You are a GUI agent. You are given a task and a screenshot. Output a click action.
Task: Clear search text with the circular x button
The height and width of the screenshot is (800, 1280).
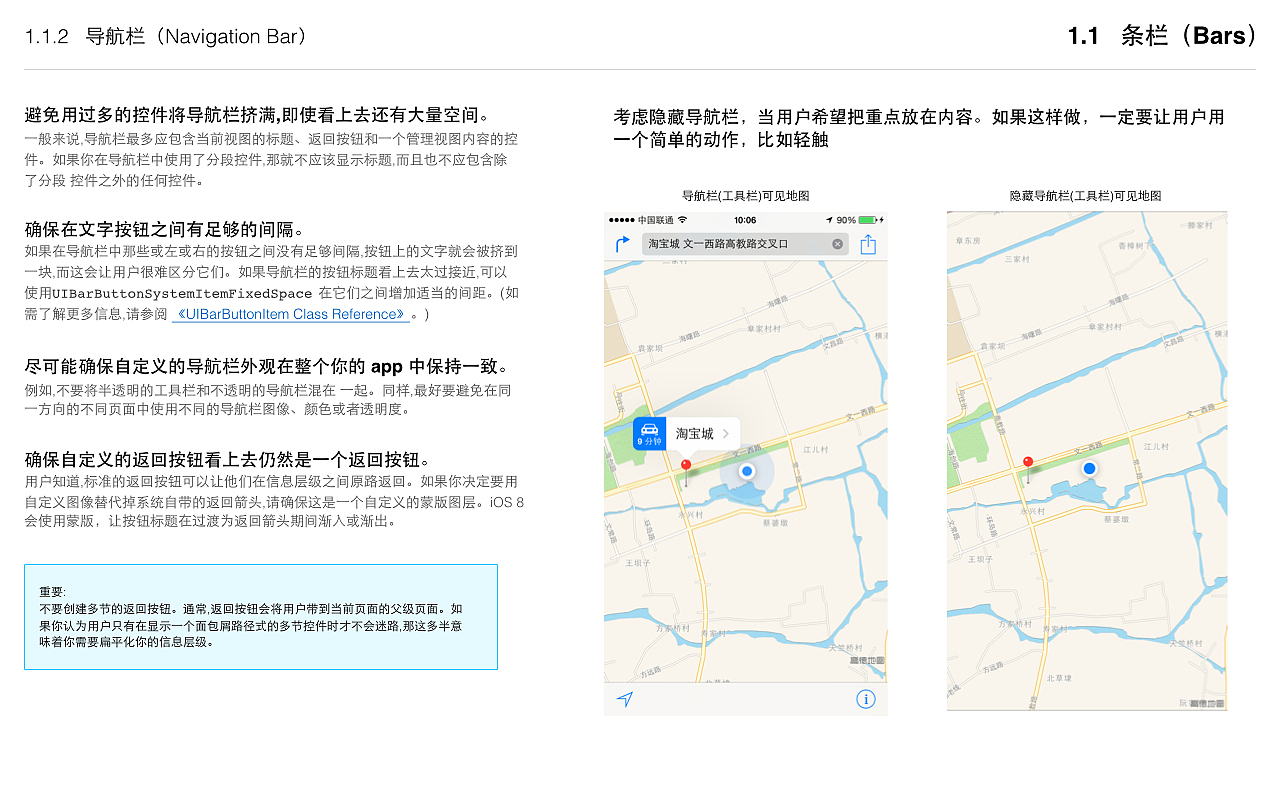point(837,243)
